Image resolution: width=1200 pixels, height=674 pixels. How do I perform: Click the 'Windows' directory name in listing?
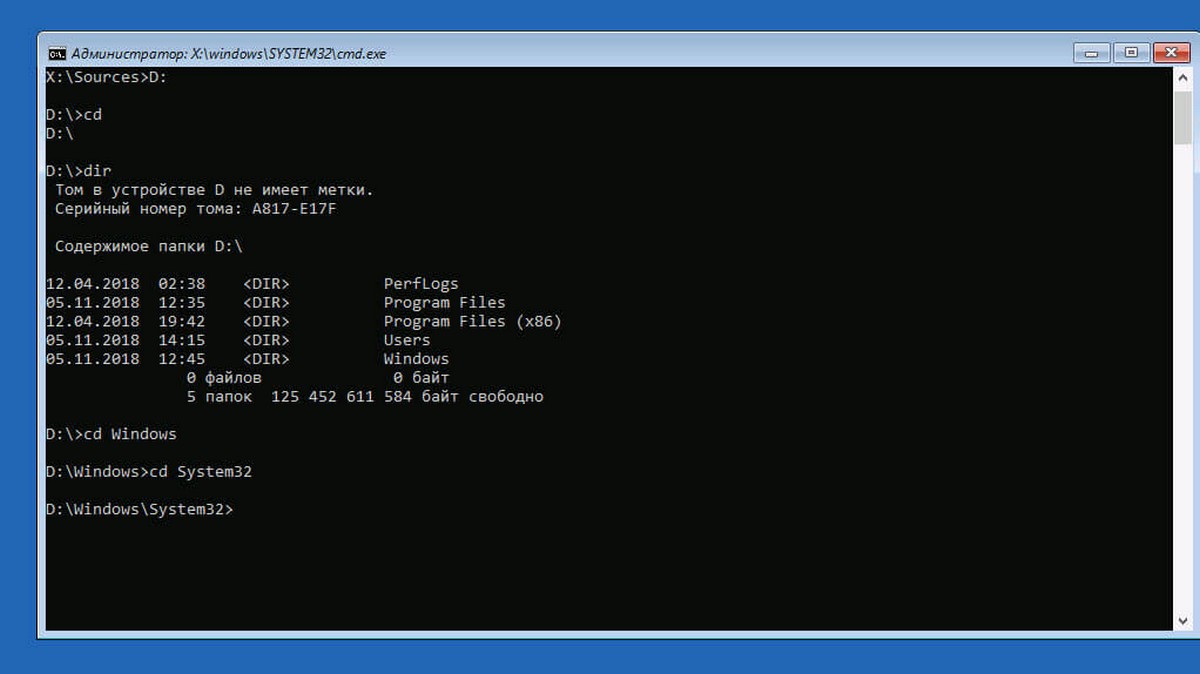click(416, 359)
